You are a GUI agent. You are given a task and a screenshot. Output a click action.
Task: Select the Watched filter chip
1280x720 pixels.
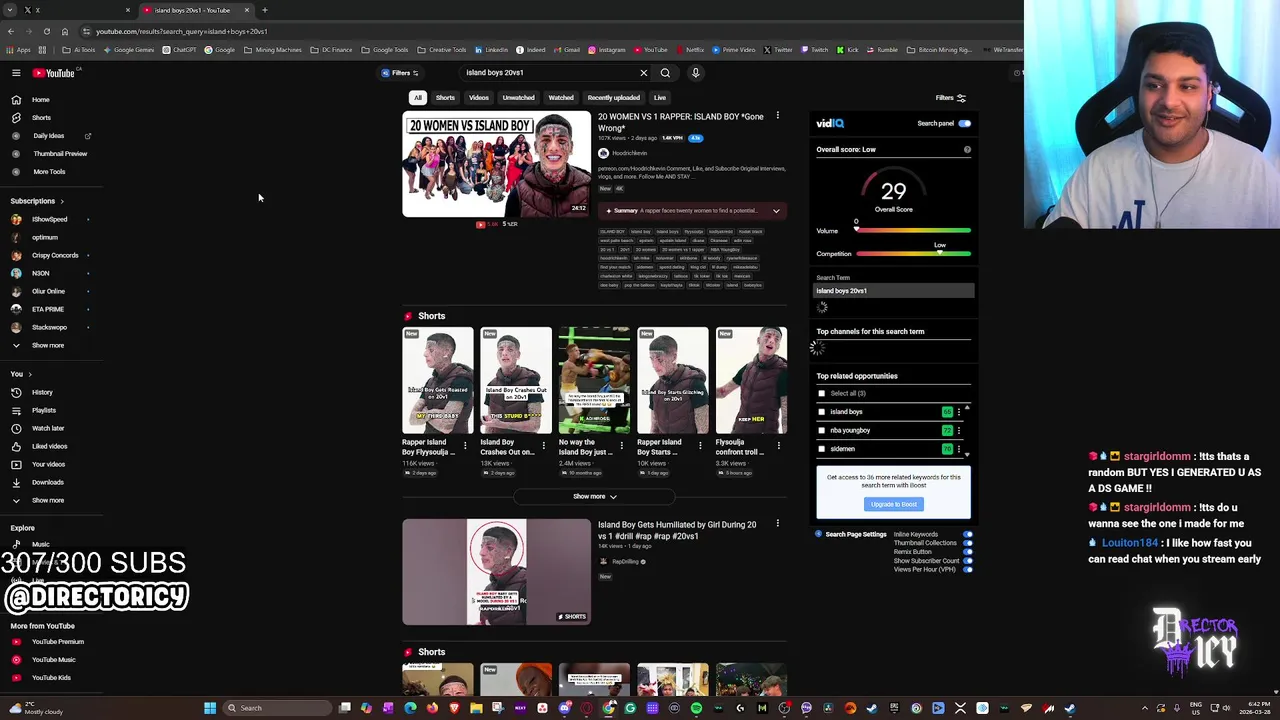coord(561,98)
